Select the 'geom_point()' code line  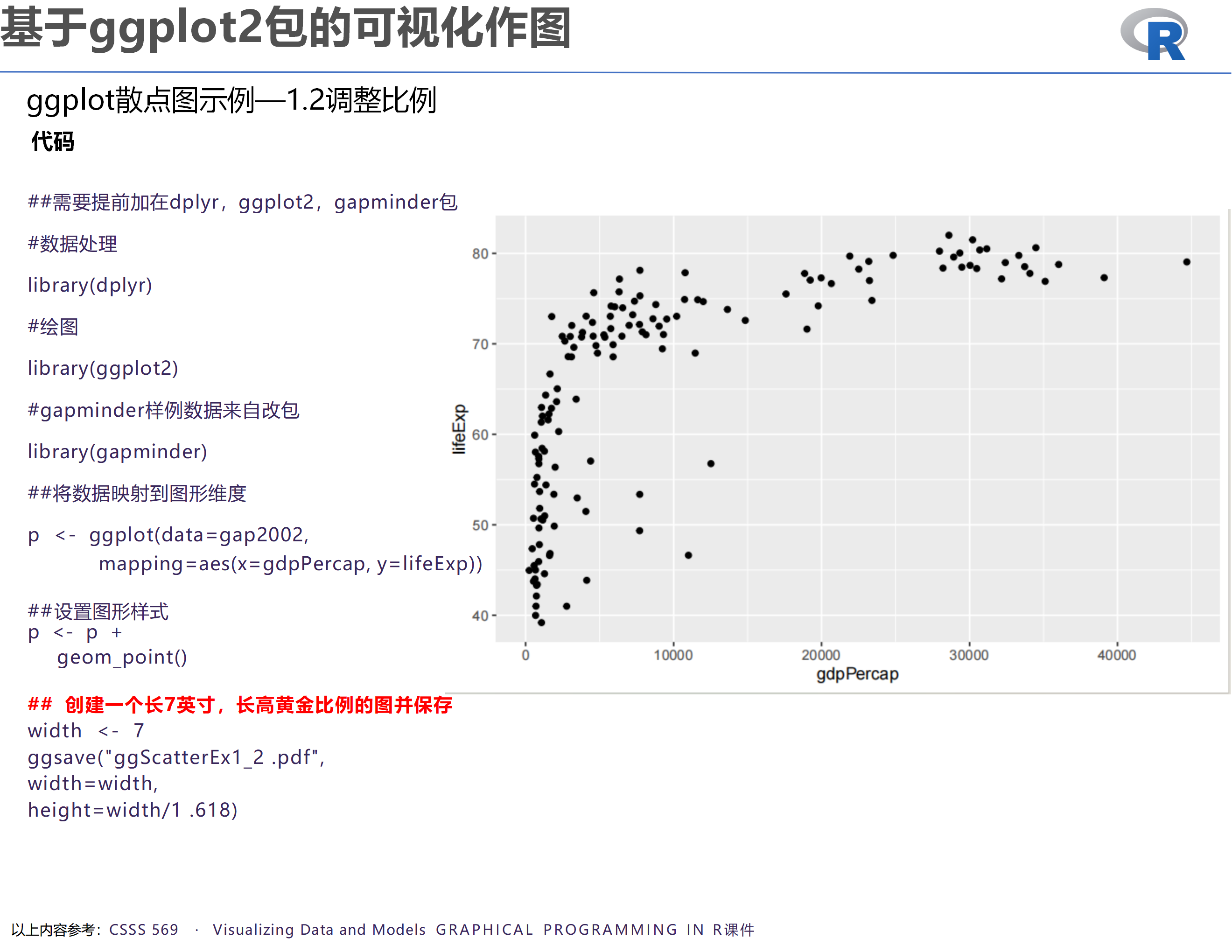click(x=122, y=658)
